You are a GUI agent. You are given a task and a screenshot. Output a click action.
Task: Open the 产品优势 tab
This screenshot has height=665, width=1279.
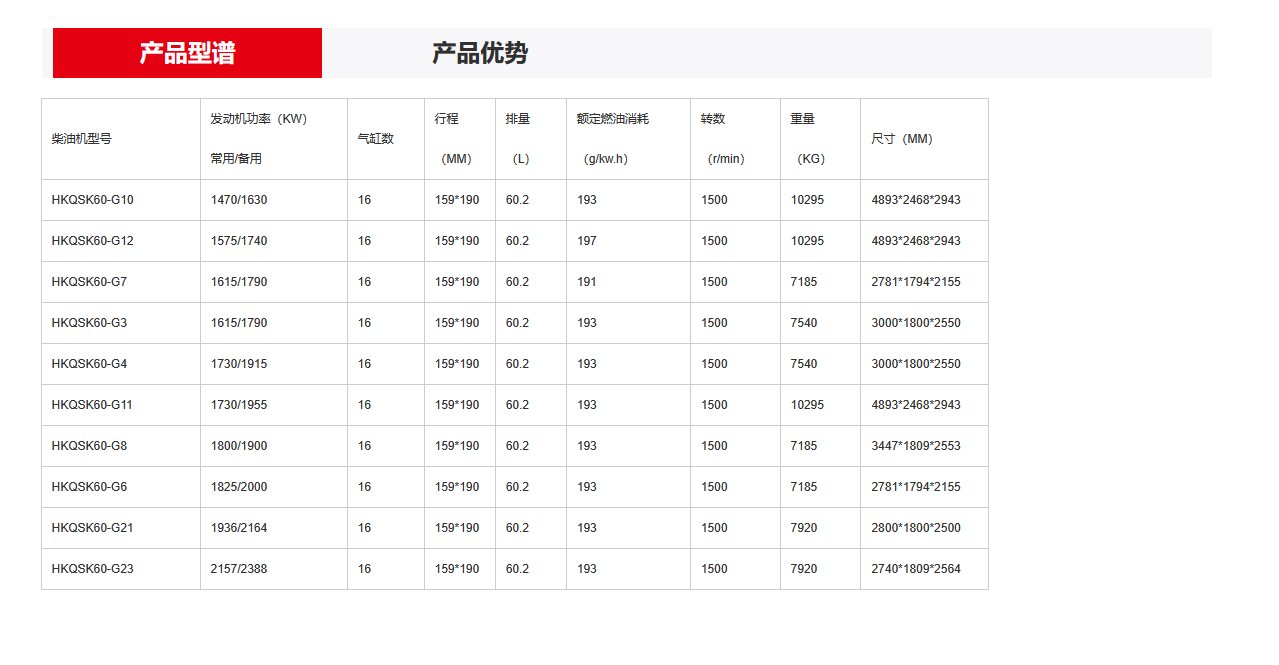click(x=480, y=53)
